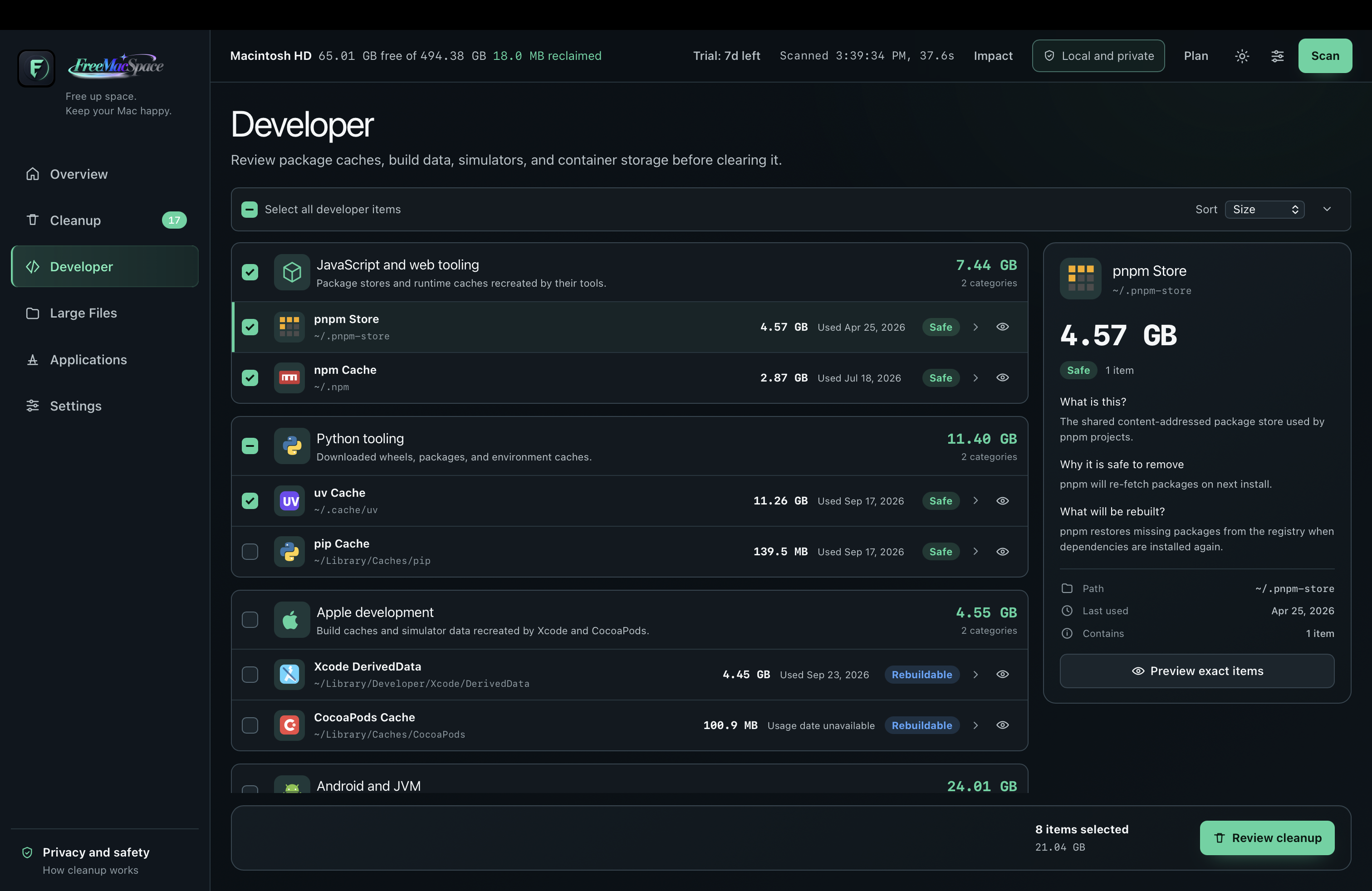1372x891 pixels.
Task: Click the CocoaPods Cache icon
Action: point(289,725)
